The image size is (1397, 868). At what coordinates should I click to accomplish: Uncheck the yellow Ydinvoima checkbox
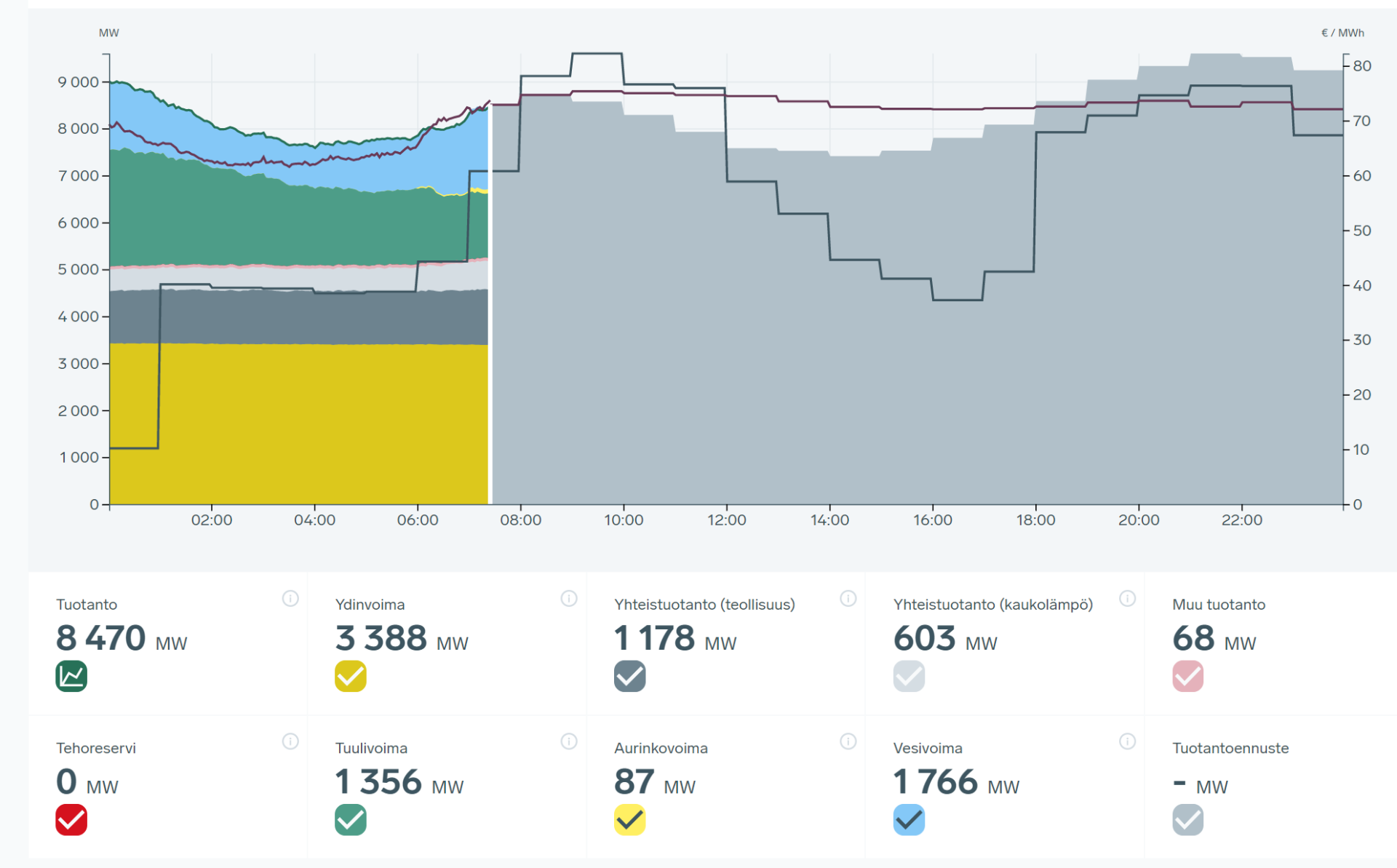351,676
